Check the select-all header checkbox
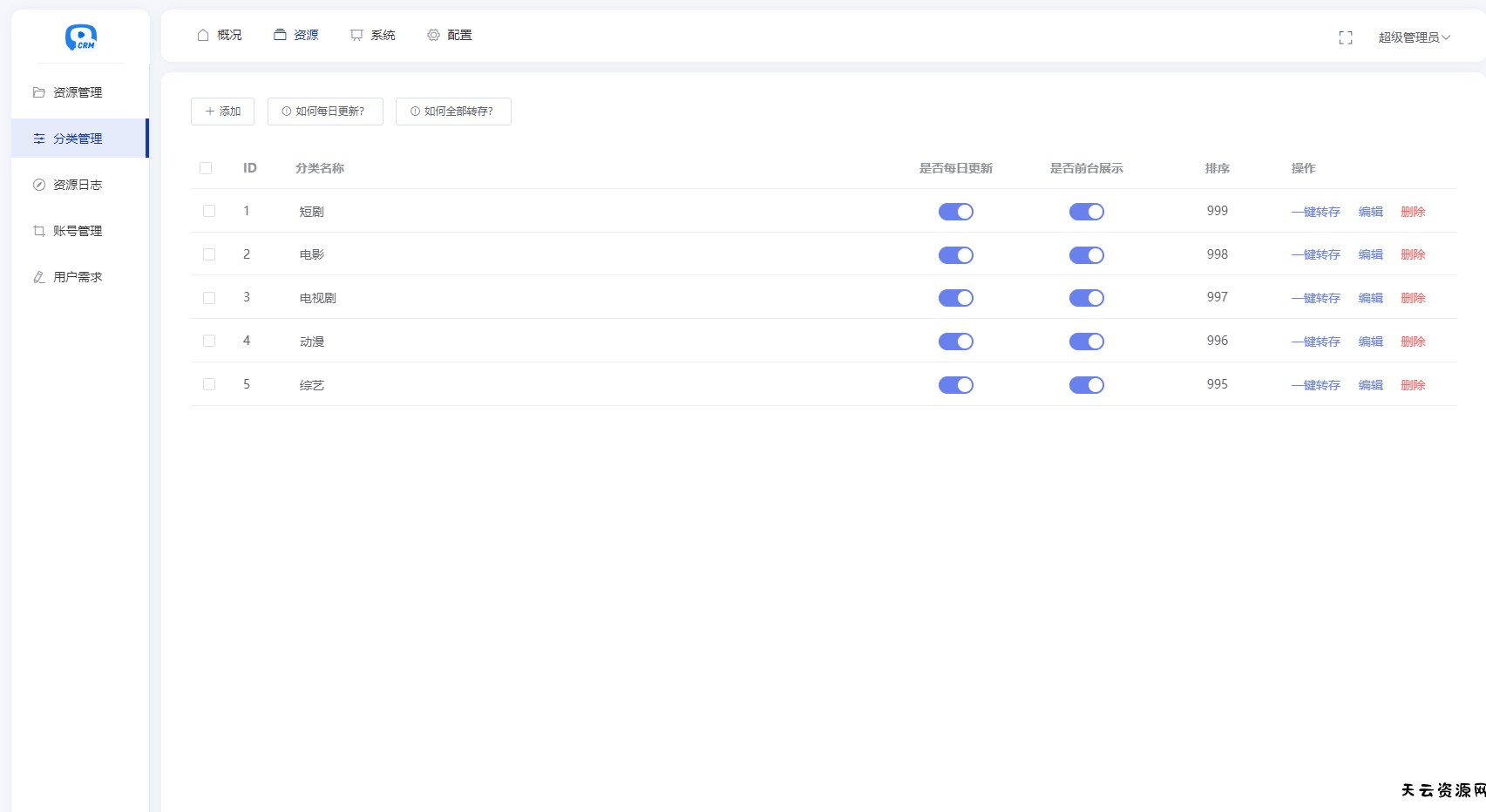Image resolution: width=1486 pixels, height=812 pixels. 206,168
